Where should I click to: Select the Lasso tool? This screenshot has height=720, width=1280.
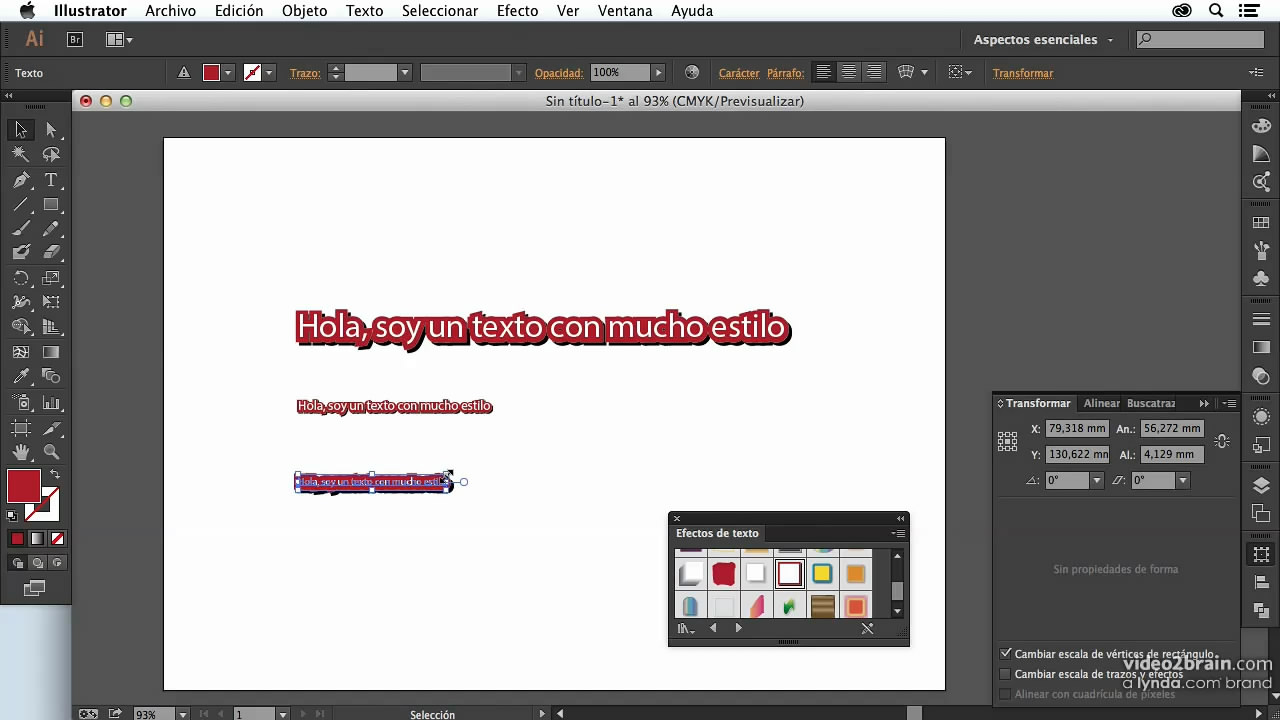coord(51,155)
